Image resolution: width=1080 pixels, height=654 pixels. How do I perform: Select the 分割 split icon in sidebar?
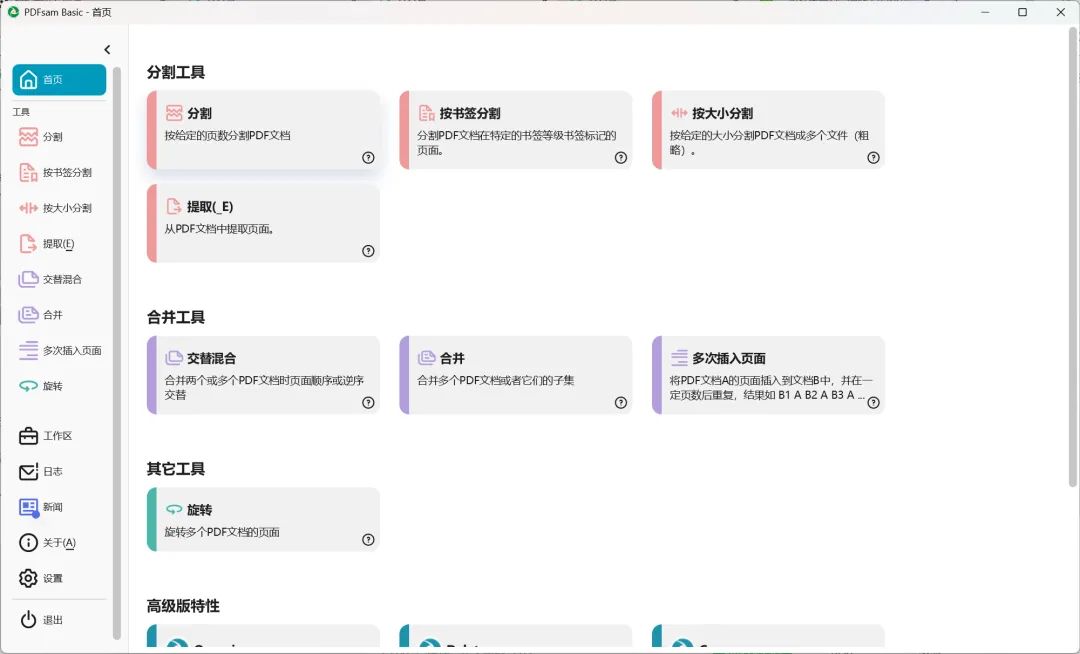tap(28, 137)
